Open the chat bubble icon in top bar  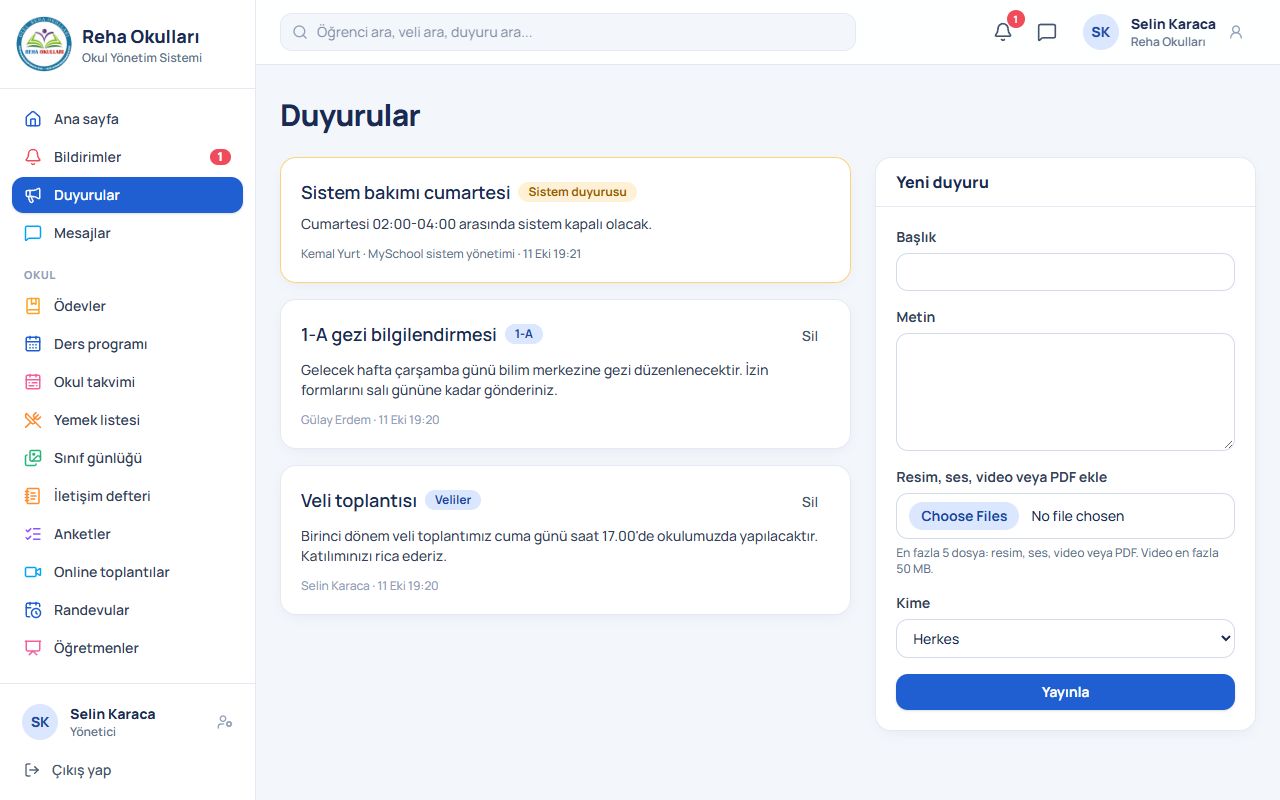(x=1047, y=32)
